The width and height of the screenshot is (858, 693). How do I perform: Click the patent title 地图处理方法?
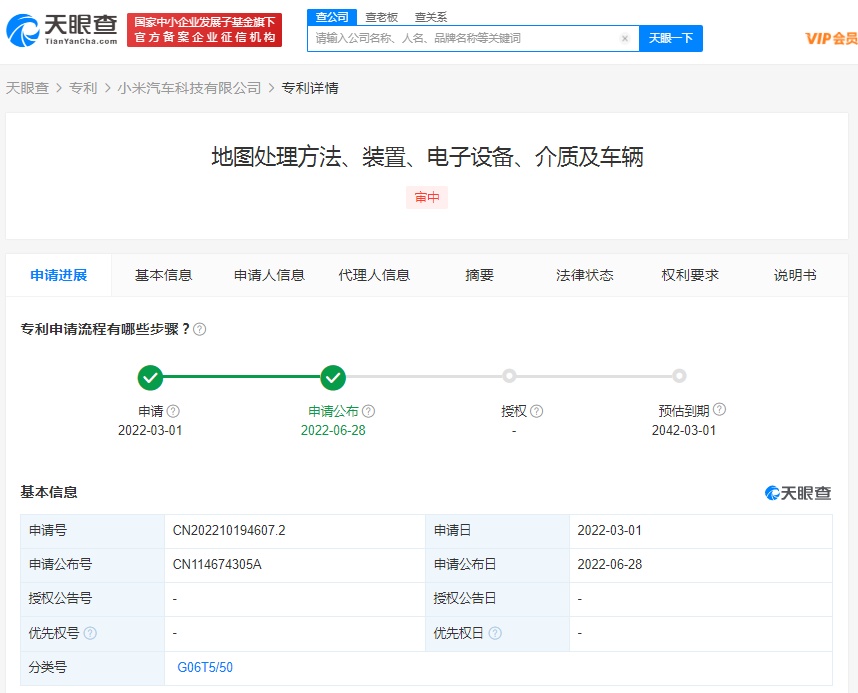coord(427,157)
